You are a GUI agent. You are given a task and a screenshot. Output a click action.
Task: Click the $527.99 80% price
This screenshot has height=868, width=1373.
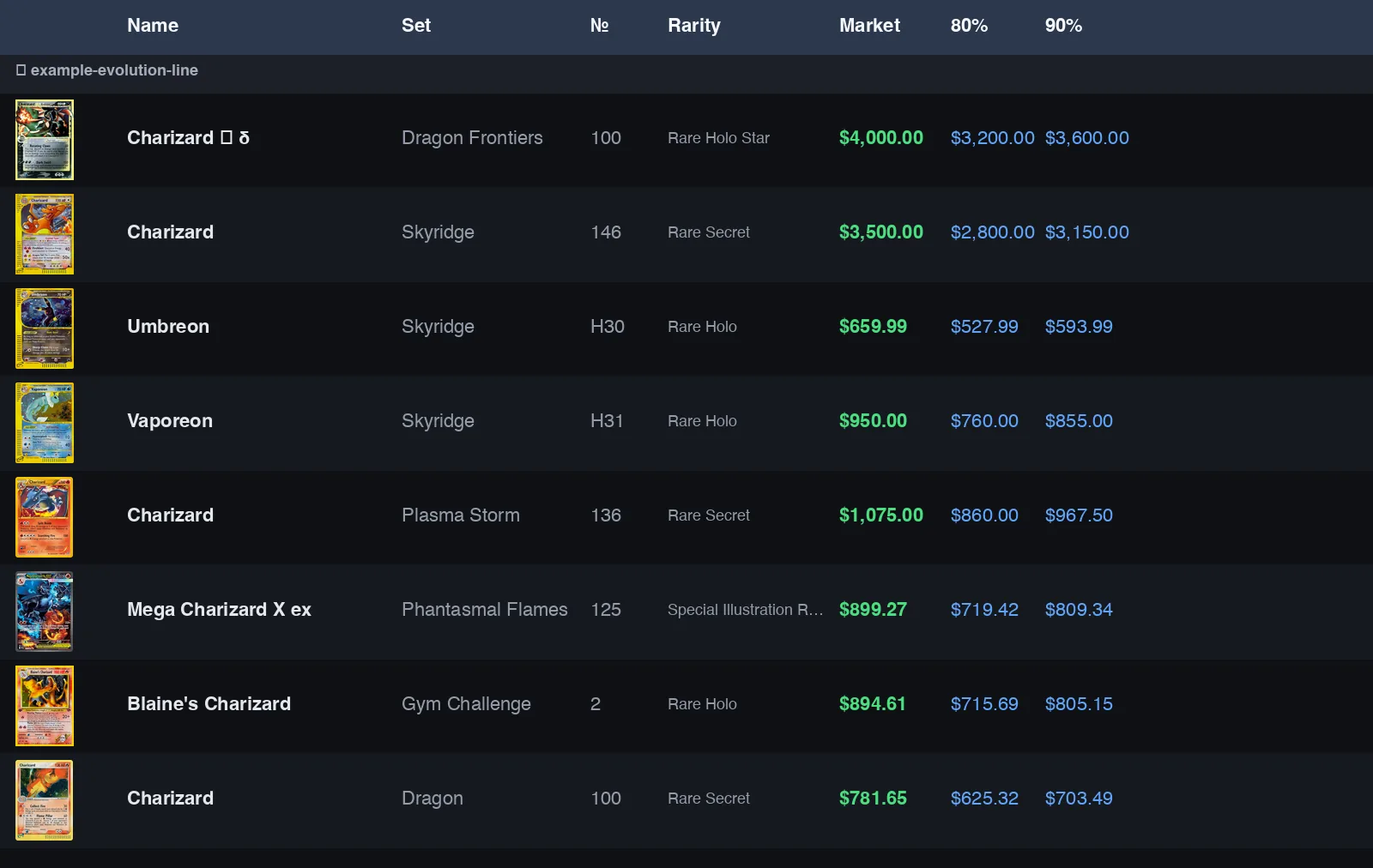point(984,327)
